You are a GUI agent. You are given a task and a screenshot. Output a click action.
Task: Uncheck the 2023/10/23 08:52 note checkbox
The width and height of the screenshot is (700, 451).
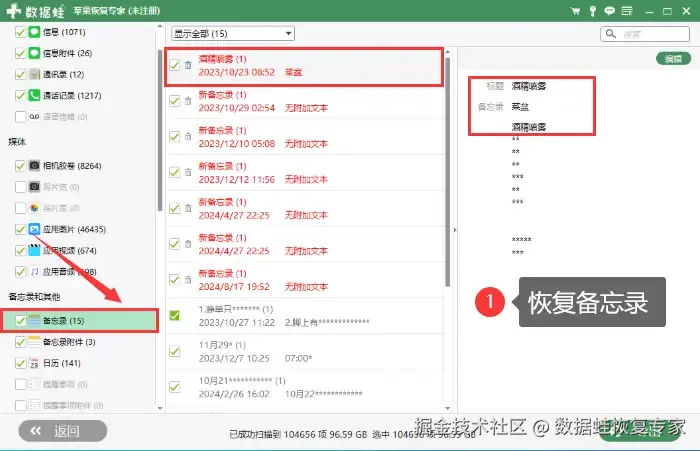point(175,65)
